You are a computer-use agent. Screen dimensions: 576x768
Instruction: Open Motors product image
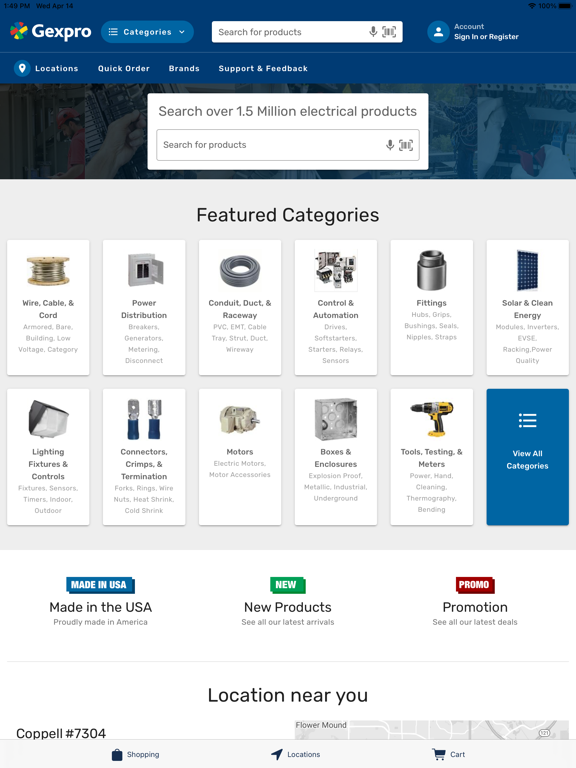240,420
